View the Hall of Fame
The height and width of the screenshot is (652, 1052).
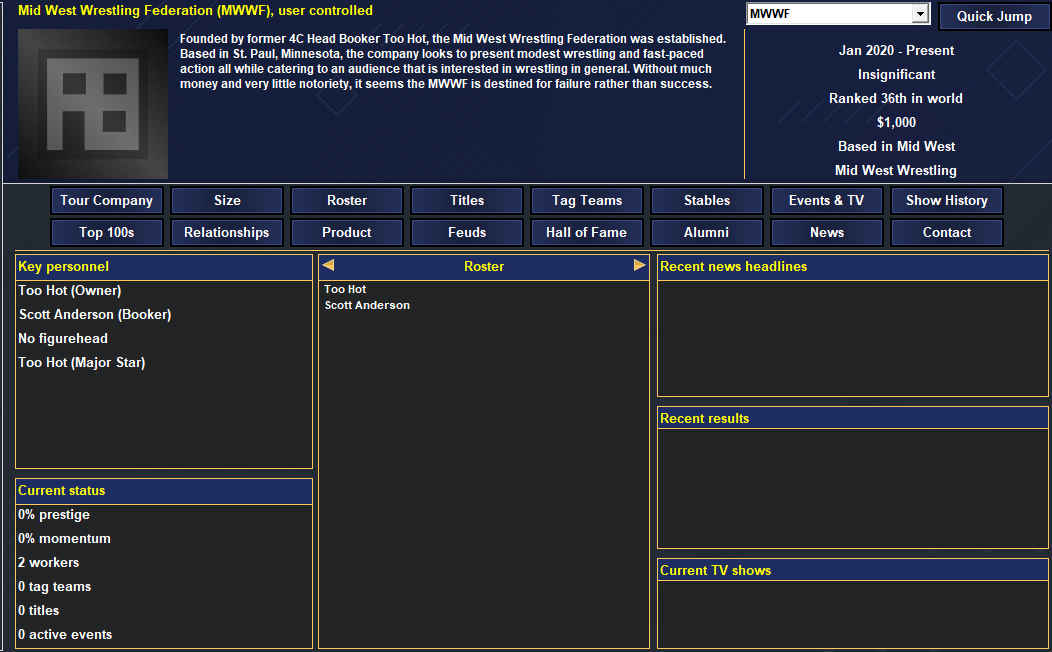coord(587,233)
